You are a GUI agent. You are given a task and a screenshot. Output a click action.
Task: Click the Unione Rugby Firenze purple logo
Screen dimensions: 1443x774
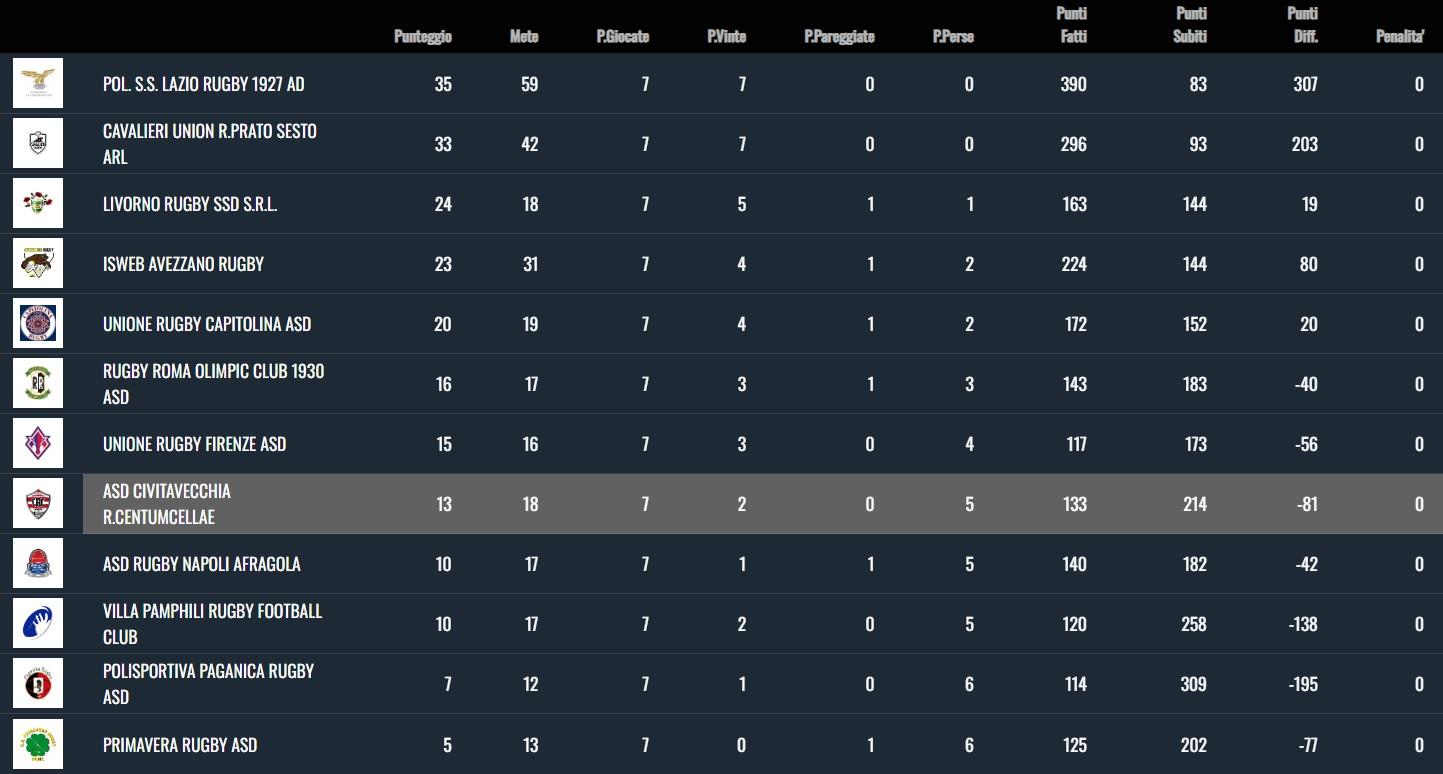click(x=38, y=444)
